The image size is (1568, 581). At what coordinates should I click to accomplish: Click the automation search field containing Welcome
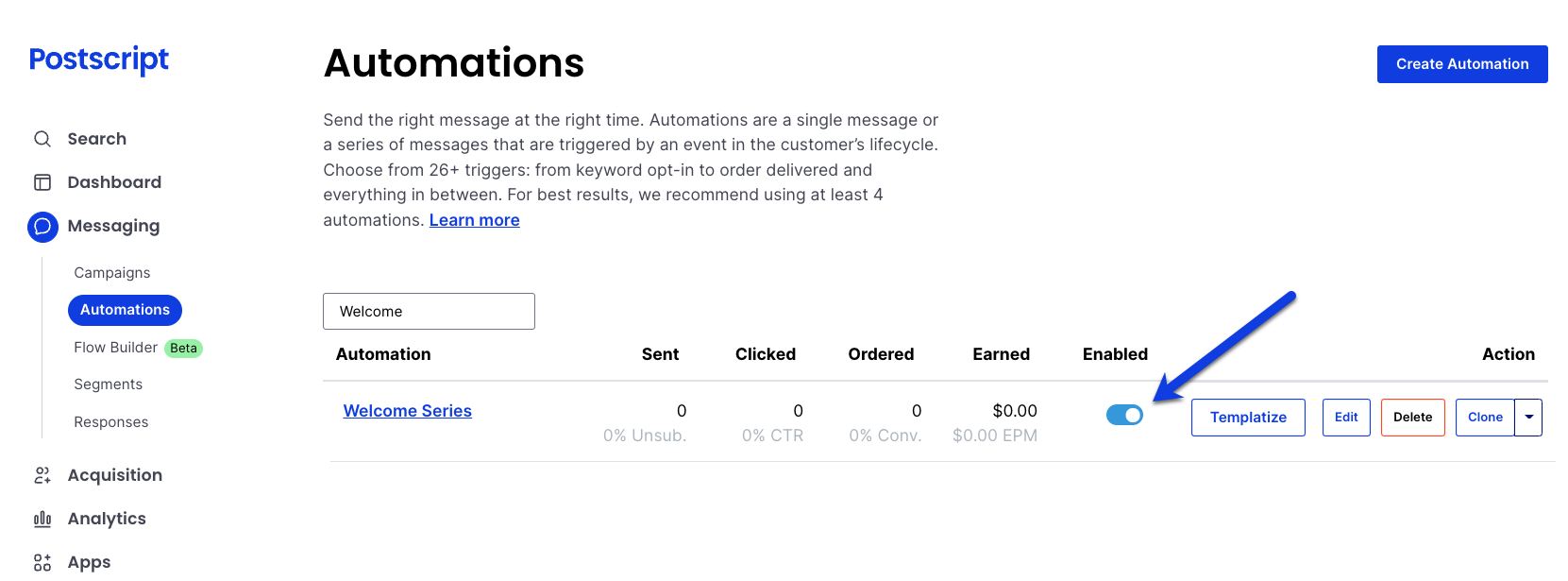click(429, 311)
